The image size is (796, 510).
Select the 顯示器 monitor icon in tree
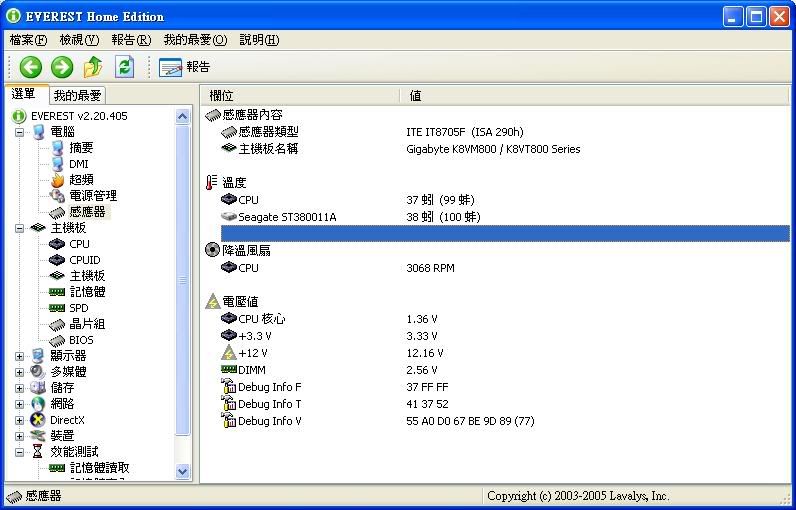coord(38,356)
